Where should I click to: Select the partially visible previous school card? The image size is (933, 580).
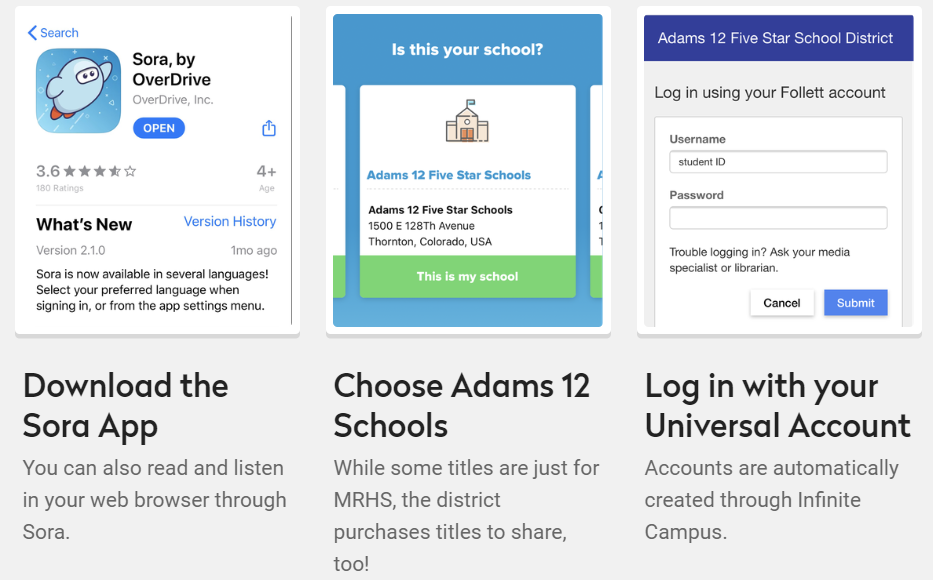tap(340, 192)
